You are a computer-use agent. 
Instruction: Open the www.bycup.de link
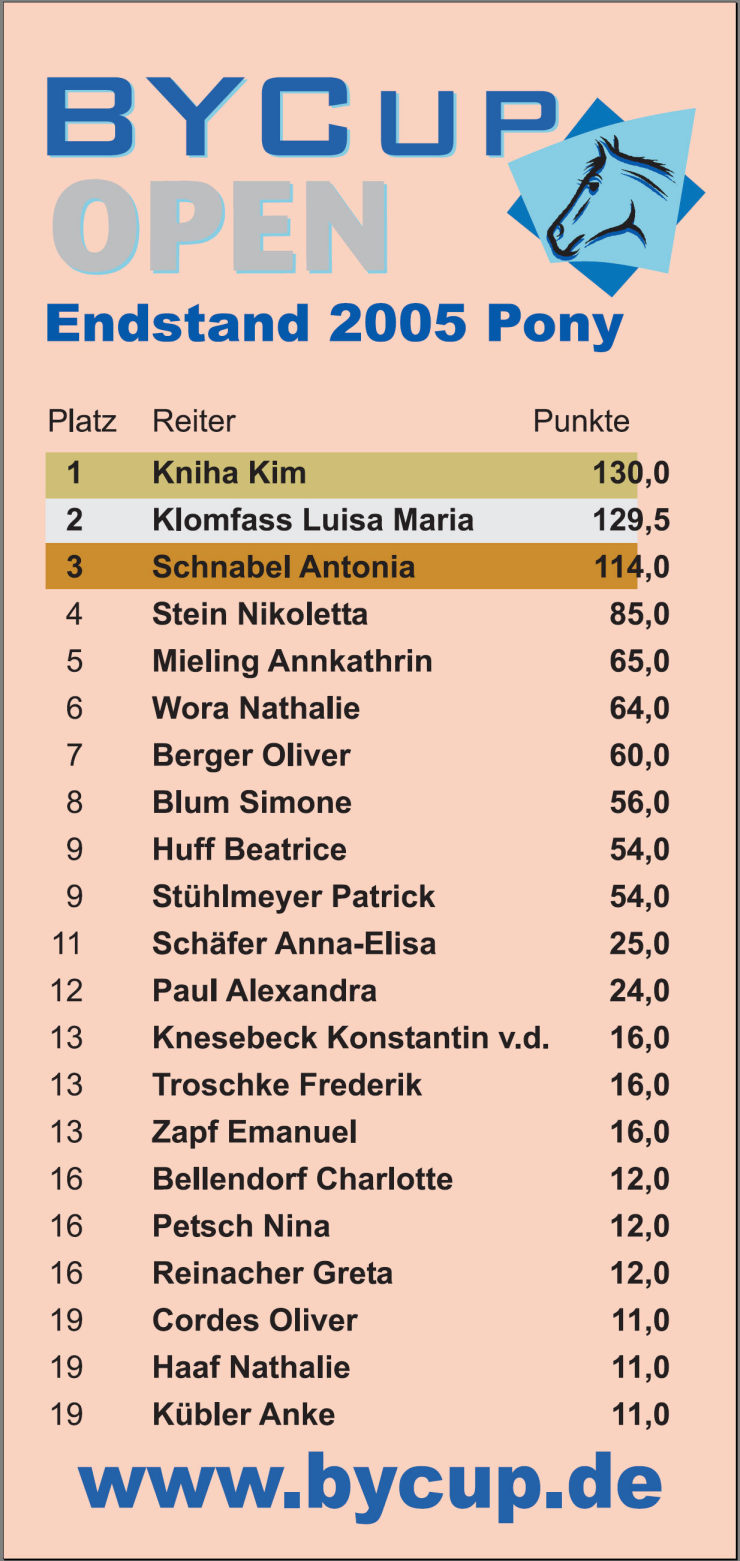370,1482
